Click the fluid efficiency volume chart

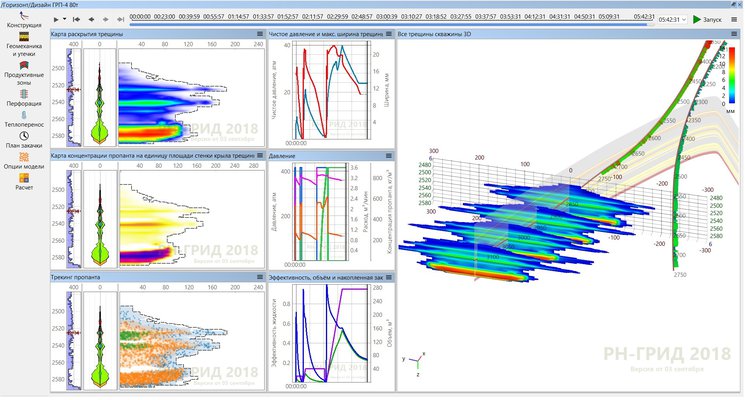(330, 333)
